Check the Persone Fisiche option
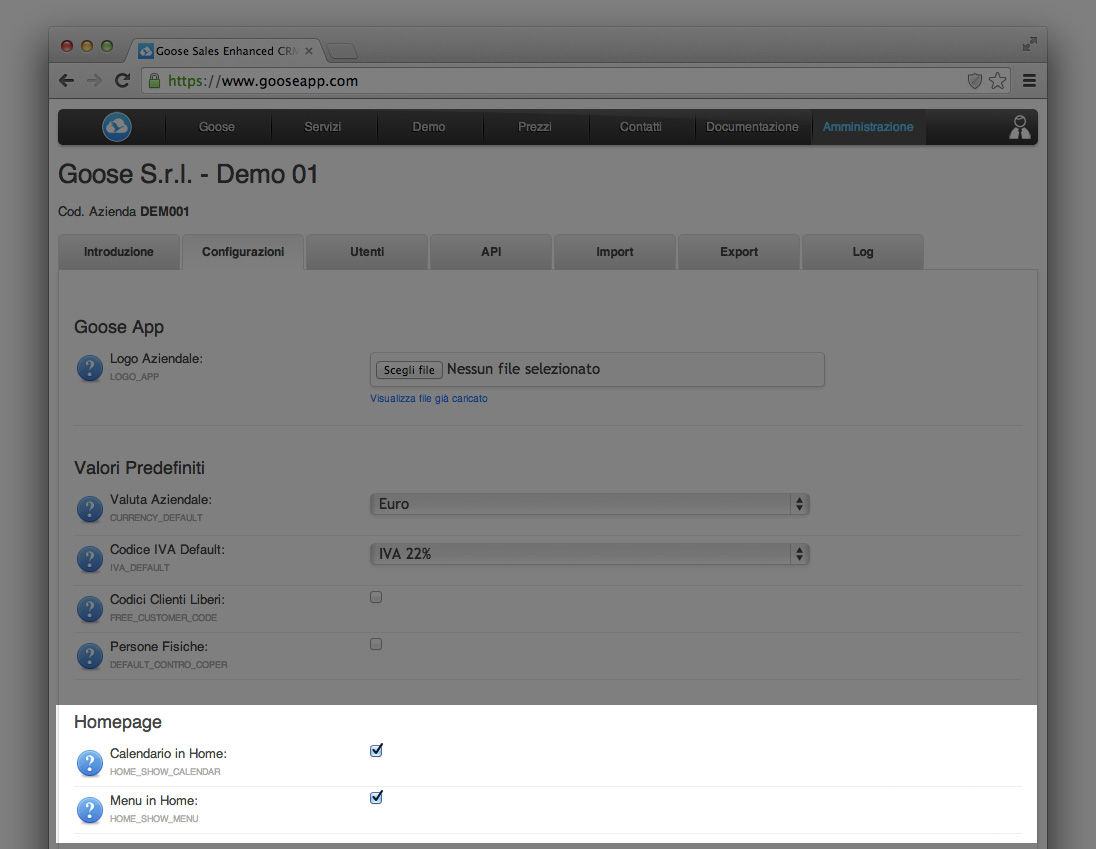 coord(376,643)
